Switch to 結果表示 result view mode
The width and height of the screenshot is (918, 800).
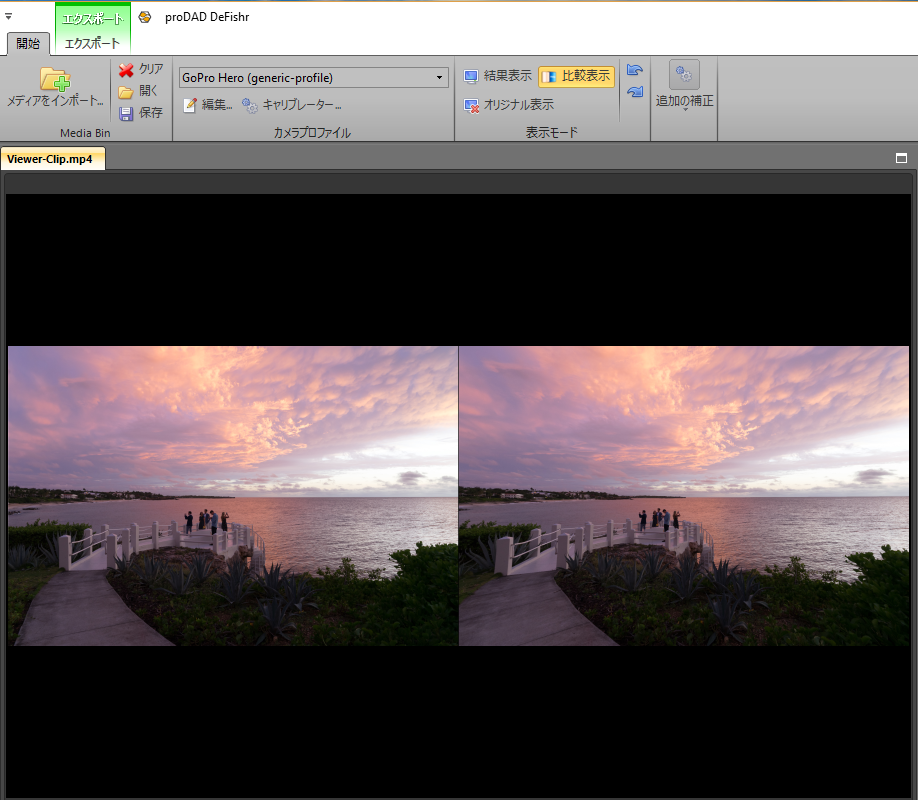[498, 77]
